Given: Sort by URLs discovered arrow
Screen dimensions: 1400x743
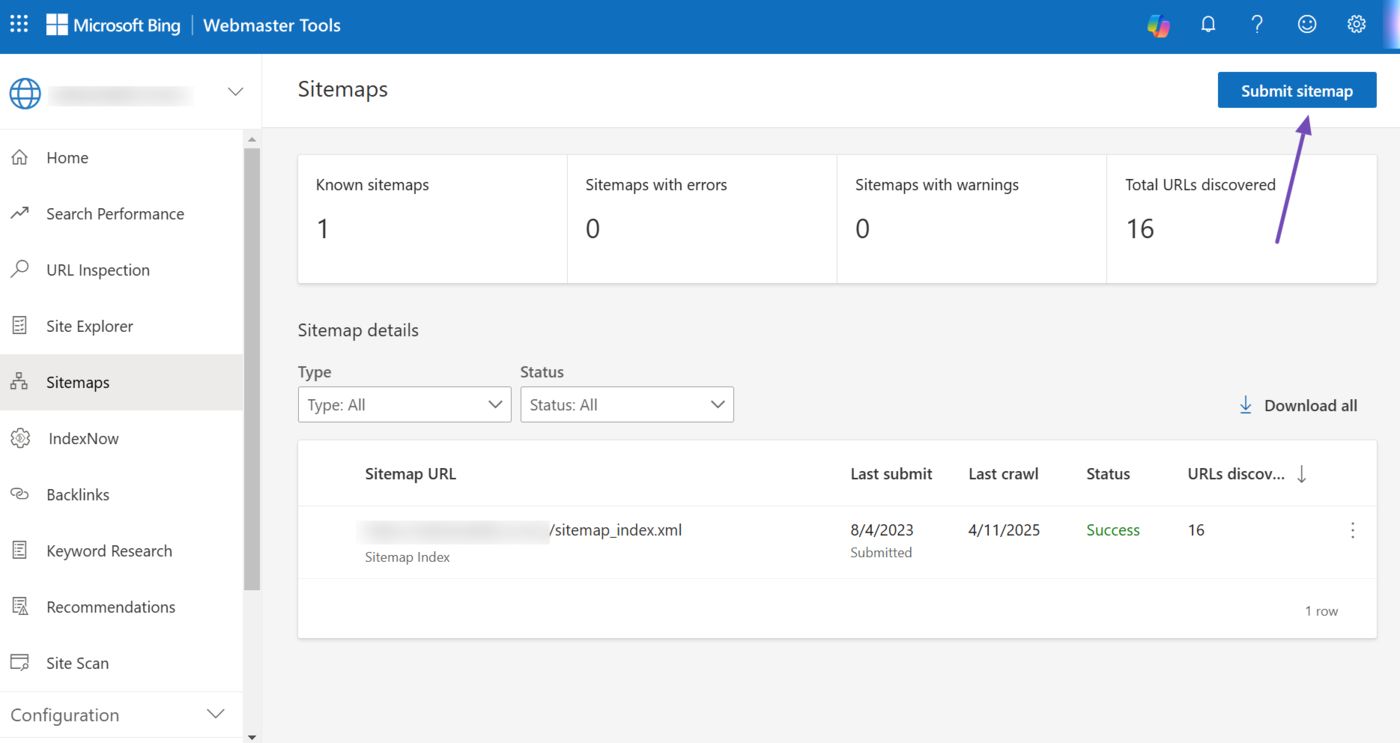Looking at the screenshot, I should pyautogui.click(x=1301, y=474).
